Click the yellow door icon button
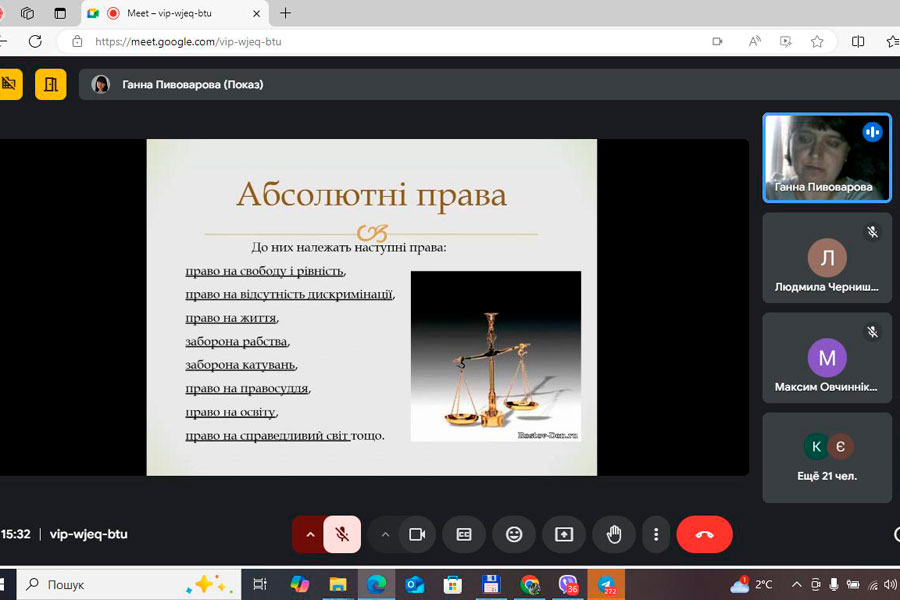The width and height of the screenshot is (900, 600). pos(51,84)
